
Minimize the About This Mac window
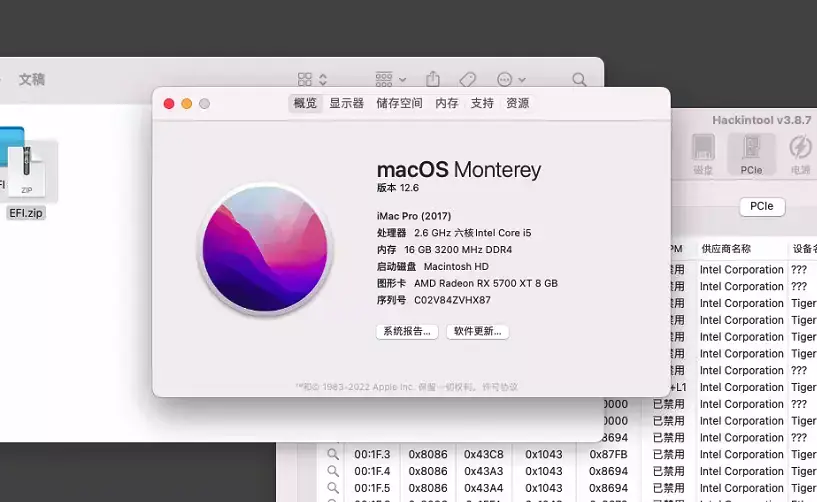pyautogui.click(x=187, y=104)
